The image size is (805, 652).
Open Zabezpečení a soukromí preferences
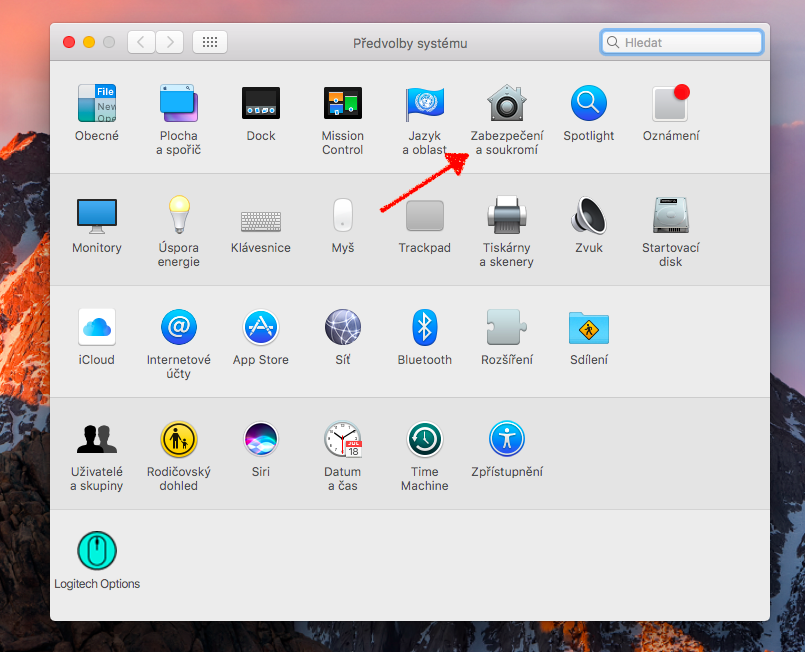coord(506,104)
